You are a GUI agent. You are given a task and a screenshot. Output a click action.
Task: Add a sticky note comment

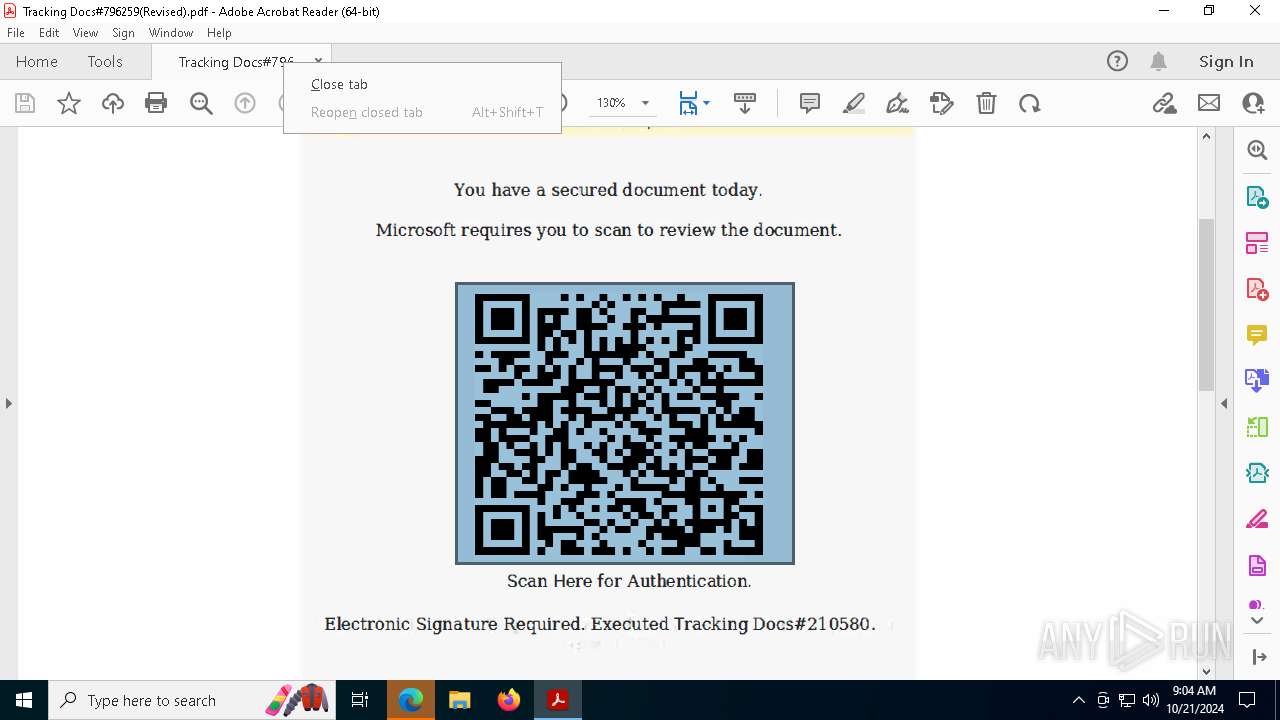coord(810,103)
